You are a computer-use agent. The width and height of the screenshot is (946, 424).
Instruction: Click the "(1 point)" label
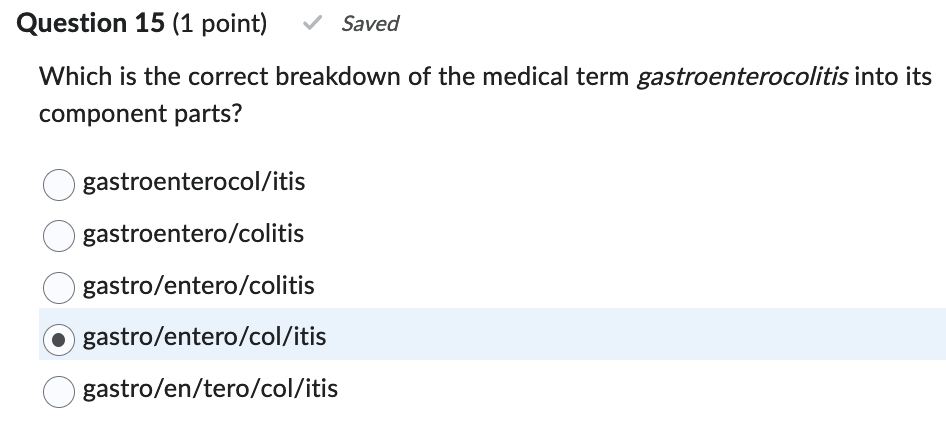(x=220, y=24)
